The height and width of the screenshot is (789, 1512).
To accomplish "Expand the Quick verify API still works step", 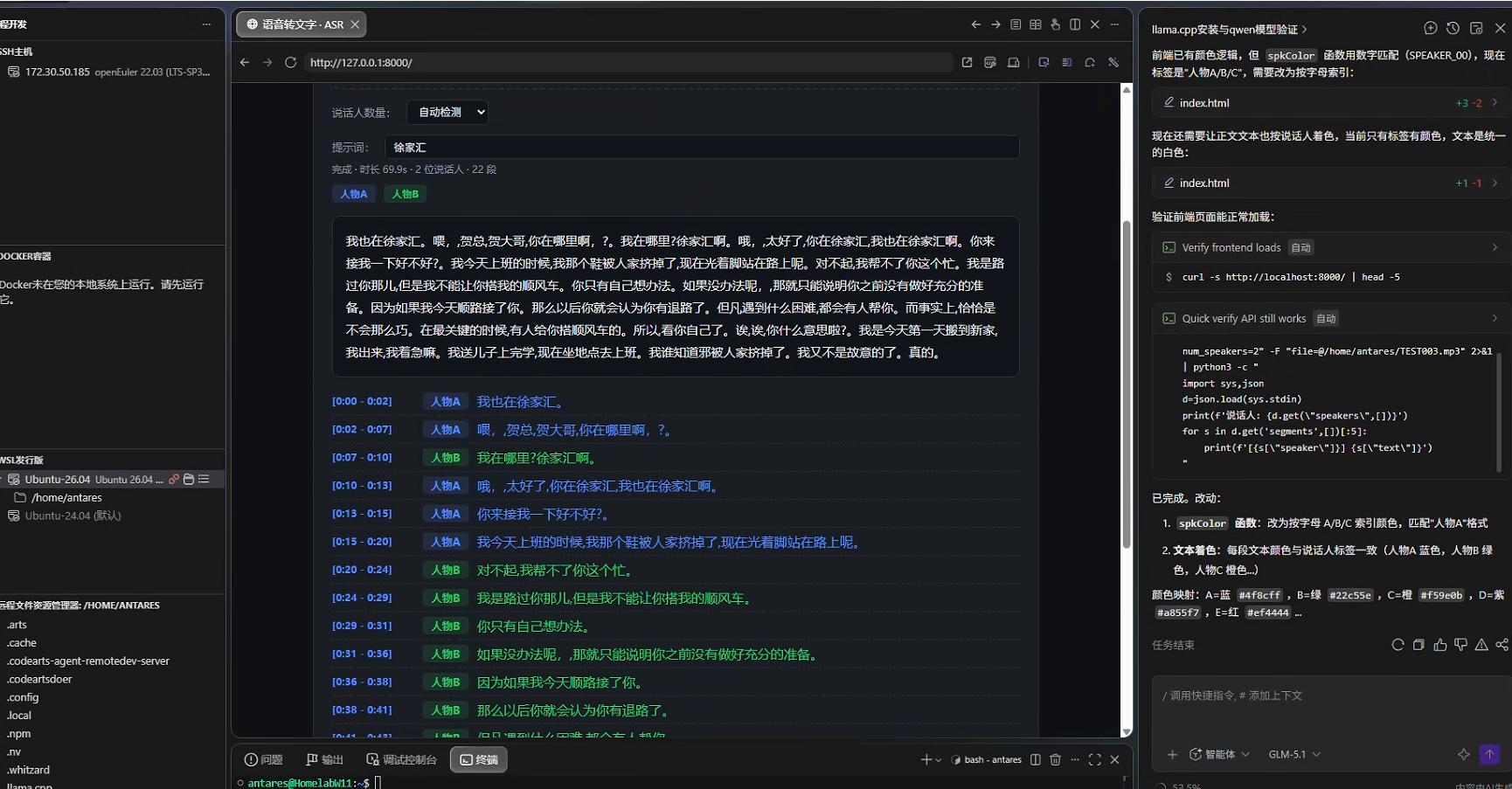I will pos(1495,318).
